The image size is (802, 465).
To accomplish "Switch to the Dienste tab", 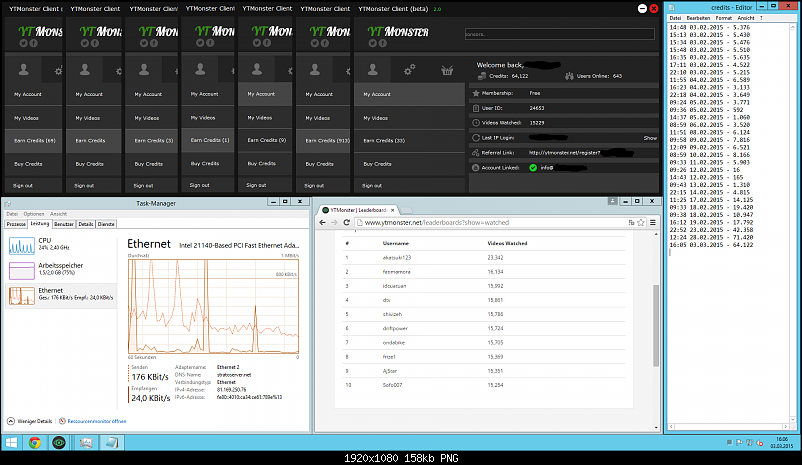I will [106, 224].
